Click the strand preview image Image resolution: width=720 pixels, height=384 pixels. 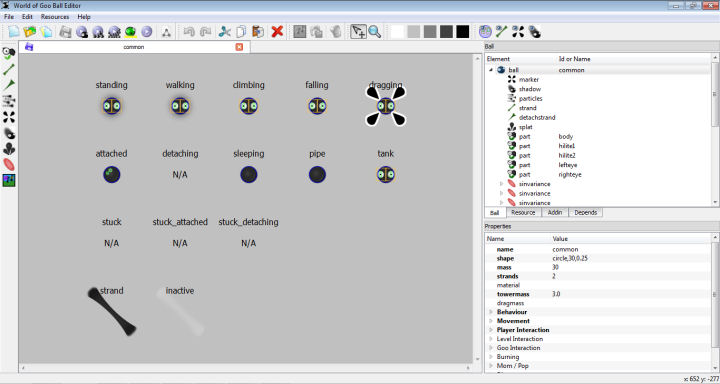tap(112, 311)
